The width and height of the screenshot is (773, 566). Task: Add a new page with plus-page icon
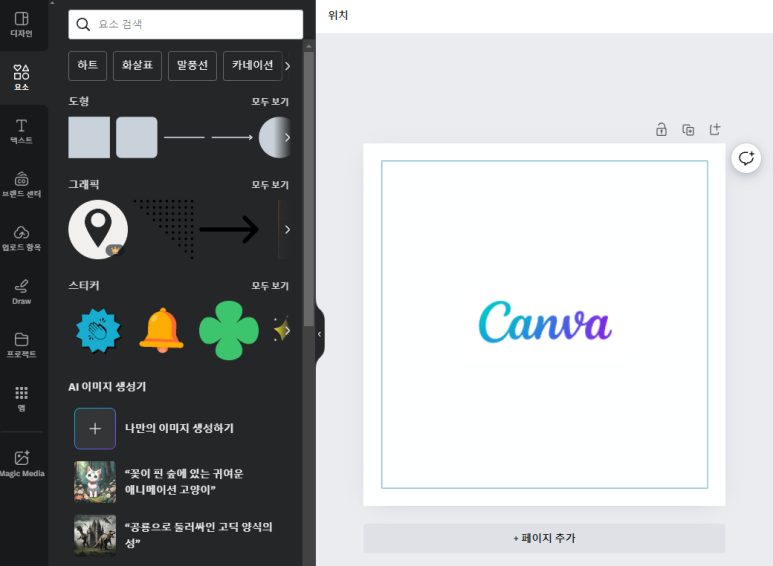(715, 130)
